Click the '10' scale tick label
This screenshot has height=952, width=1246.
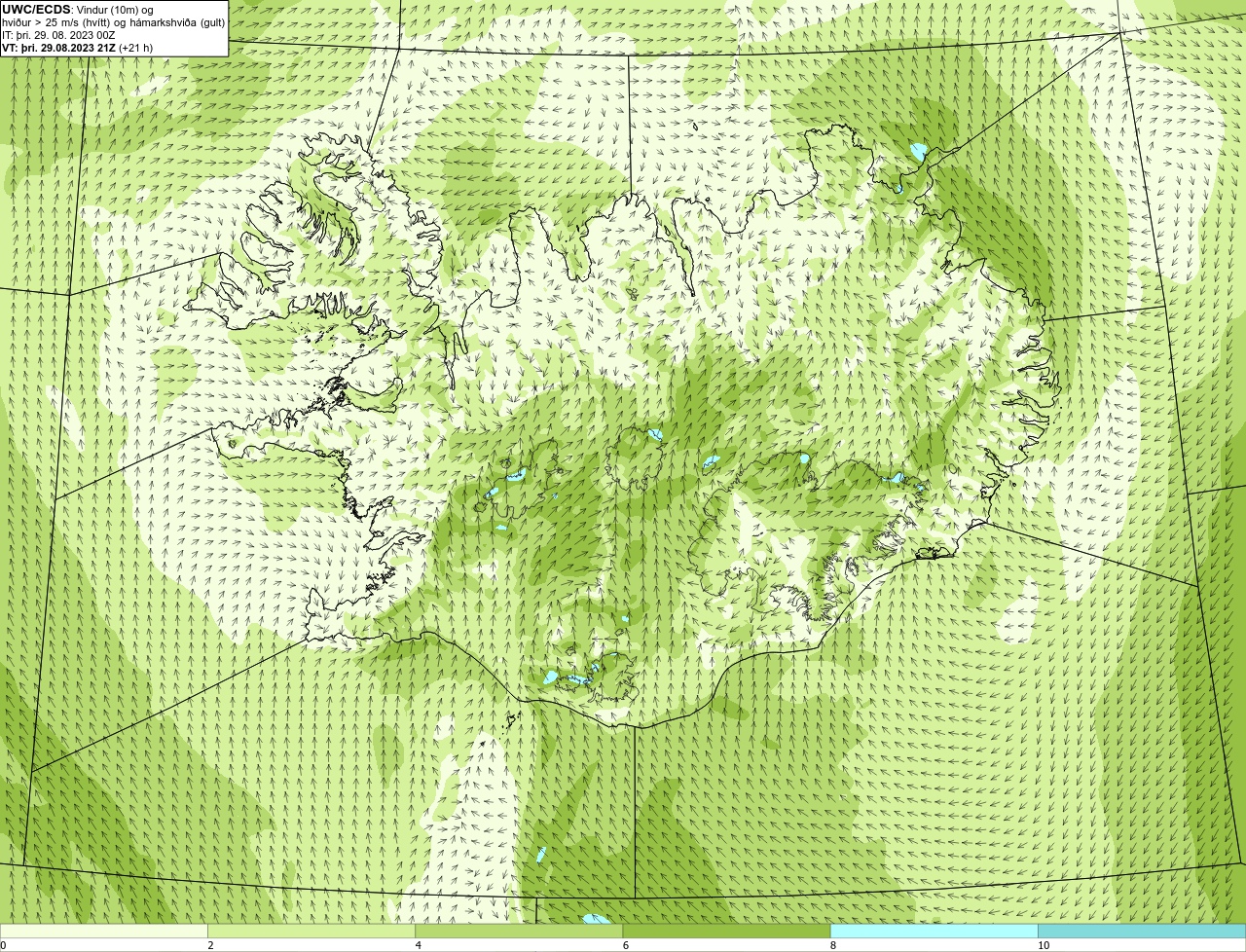pyautogui.click(x=1044, y=945)
